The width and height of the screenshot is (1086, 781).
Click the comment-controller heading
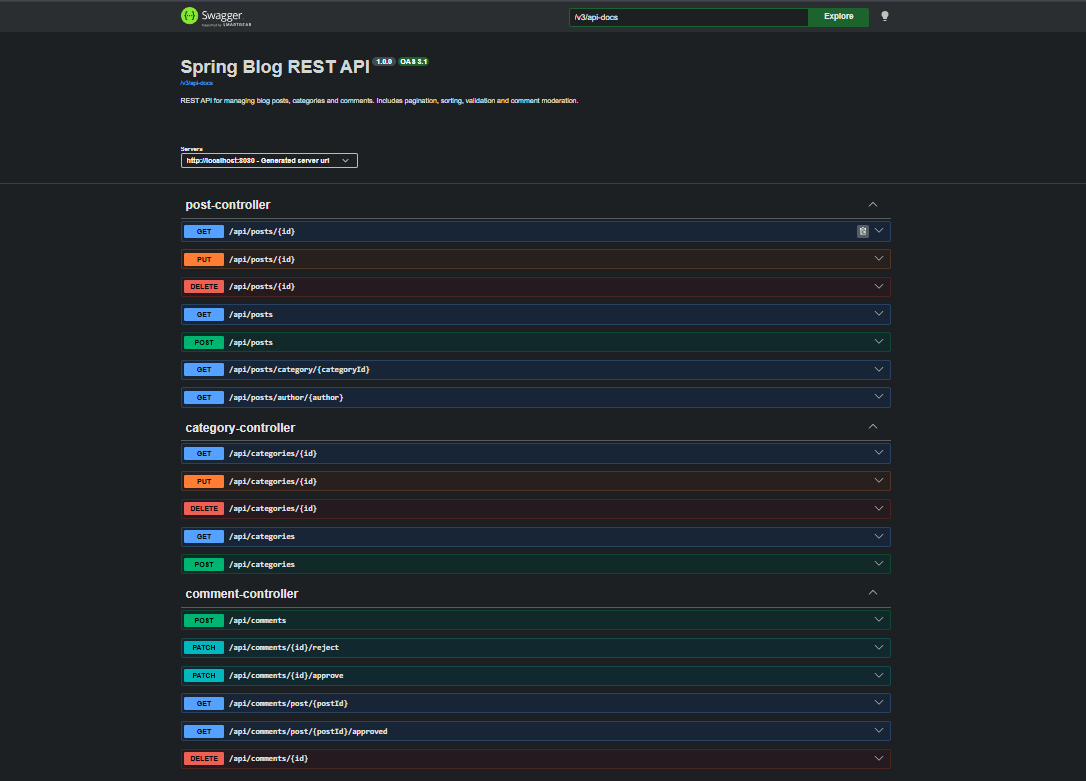[242, 594]
